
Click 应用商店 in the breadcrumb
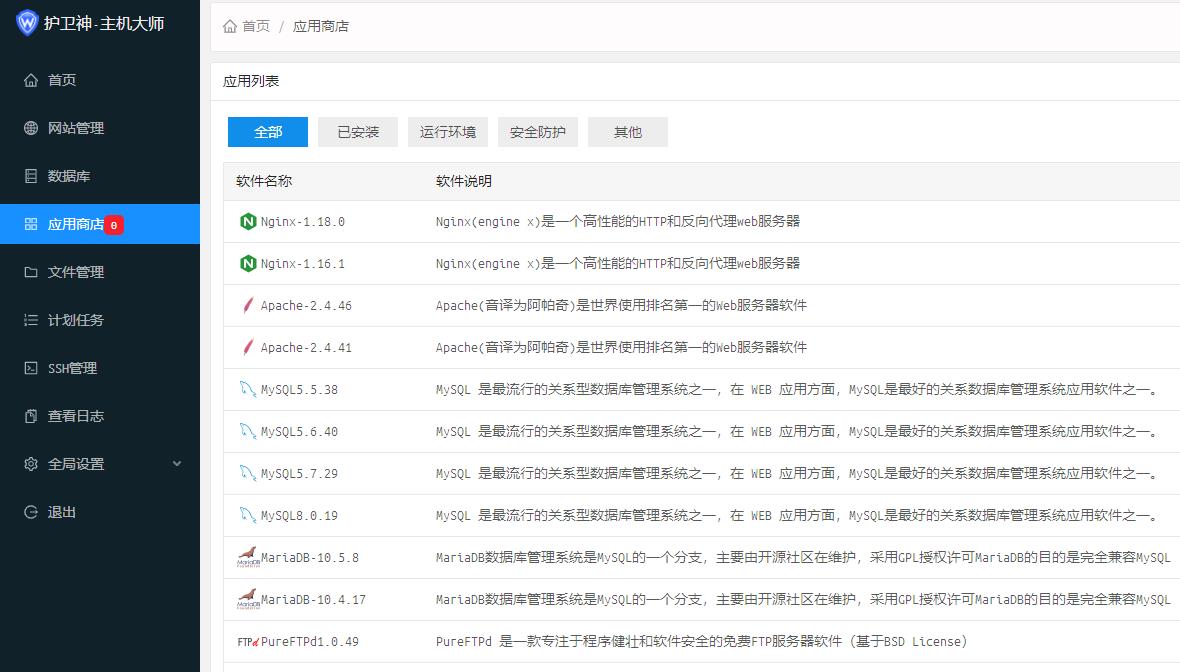tap(321, 26)
